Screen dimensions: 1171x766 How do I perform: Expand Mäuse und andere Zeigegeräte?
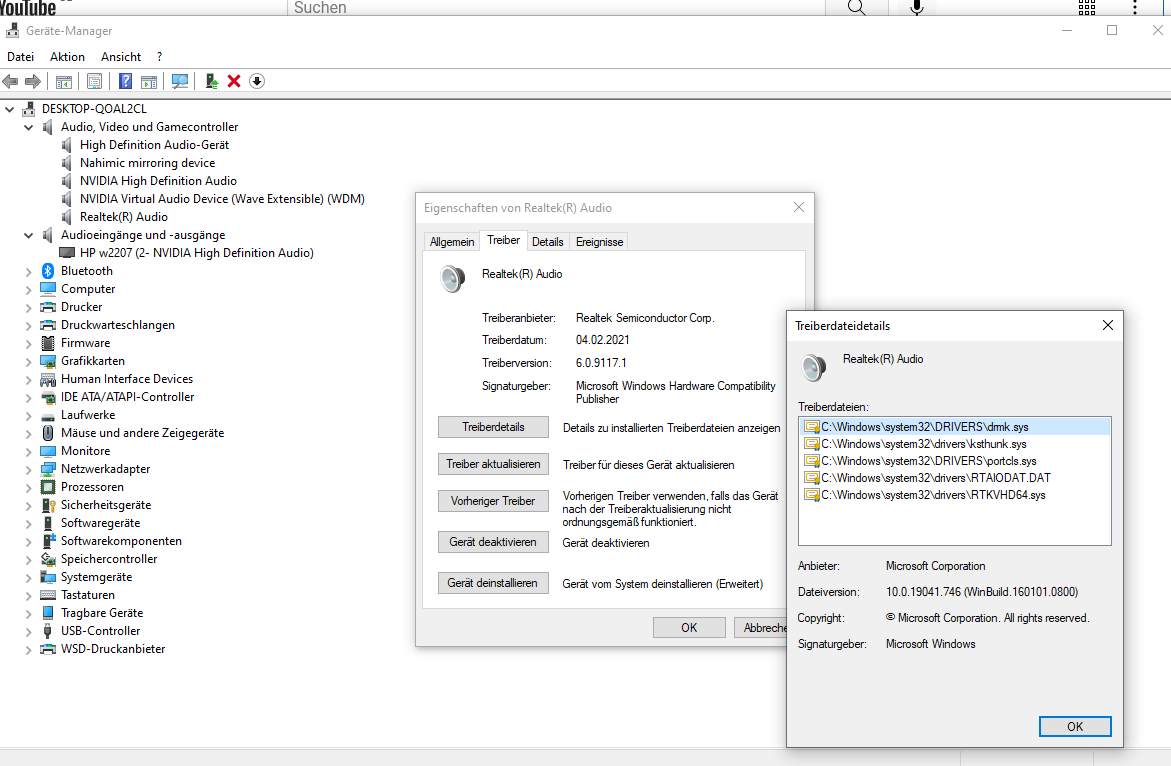[28, 434]
